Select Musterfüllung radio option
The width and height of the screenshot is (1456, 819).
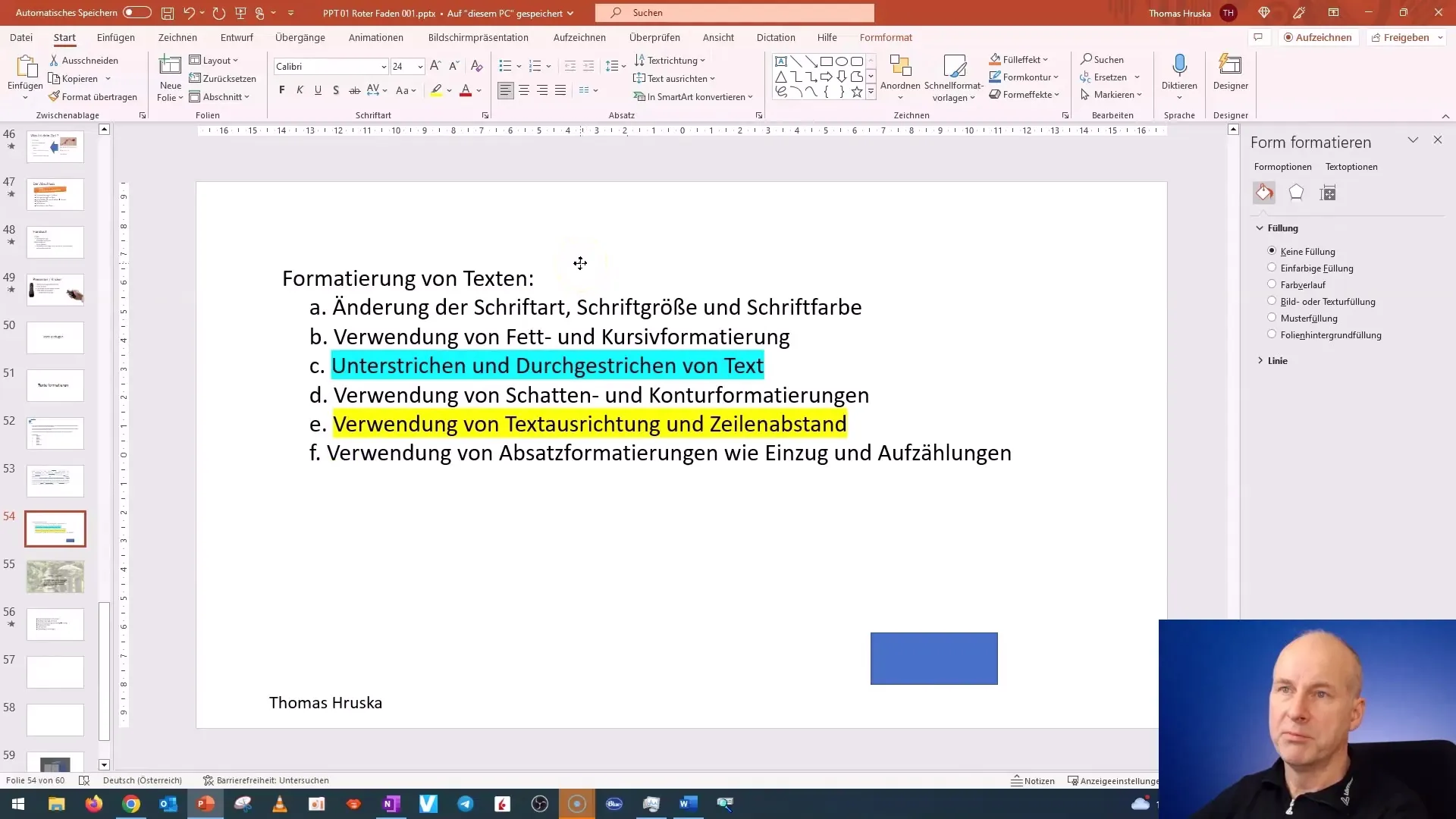(1272, 318)
